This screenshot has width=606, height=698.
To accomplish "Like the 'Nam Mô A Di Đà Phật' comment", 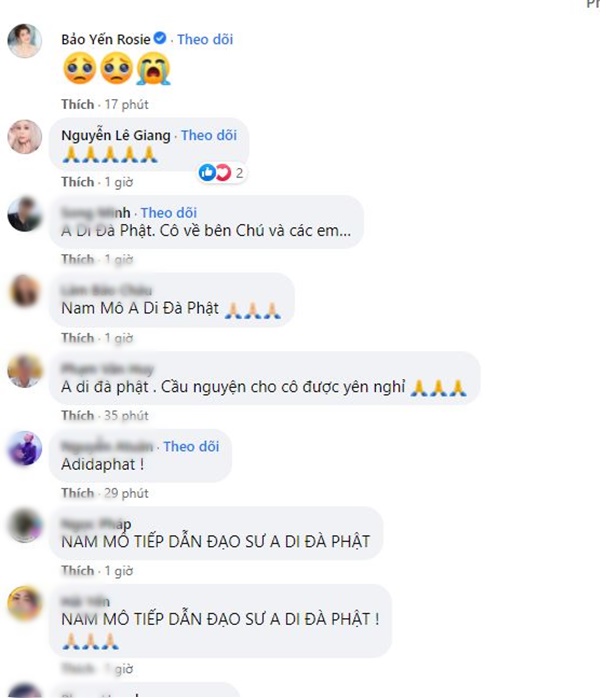I will [x=78, y=338].
